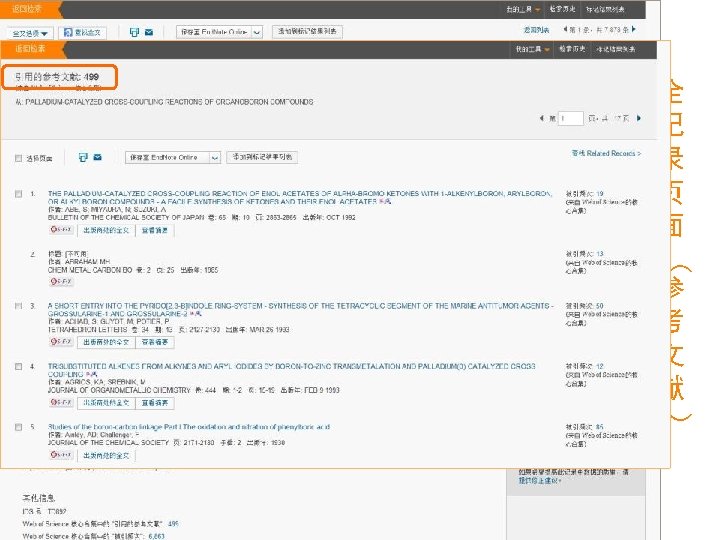Tick checkbox for reference 5
The image size is (720, 540).
[x=18, y=427]
